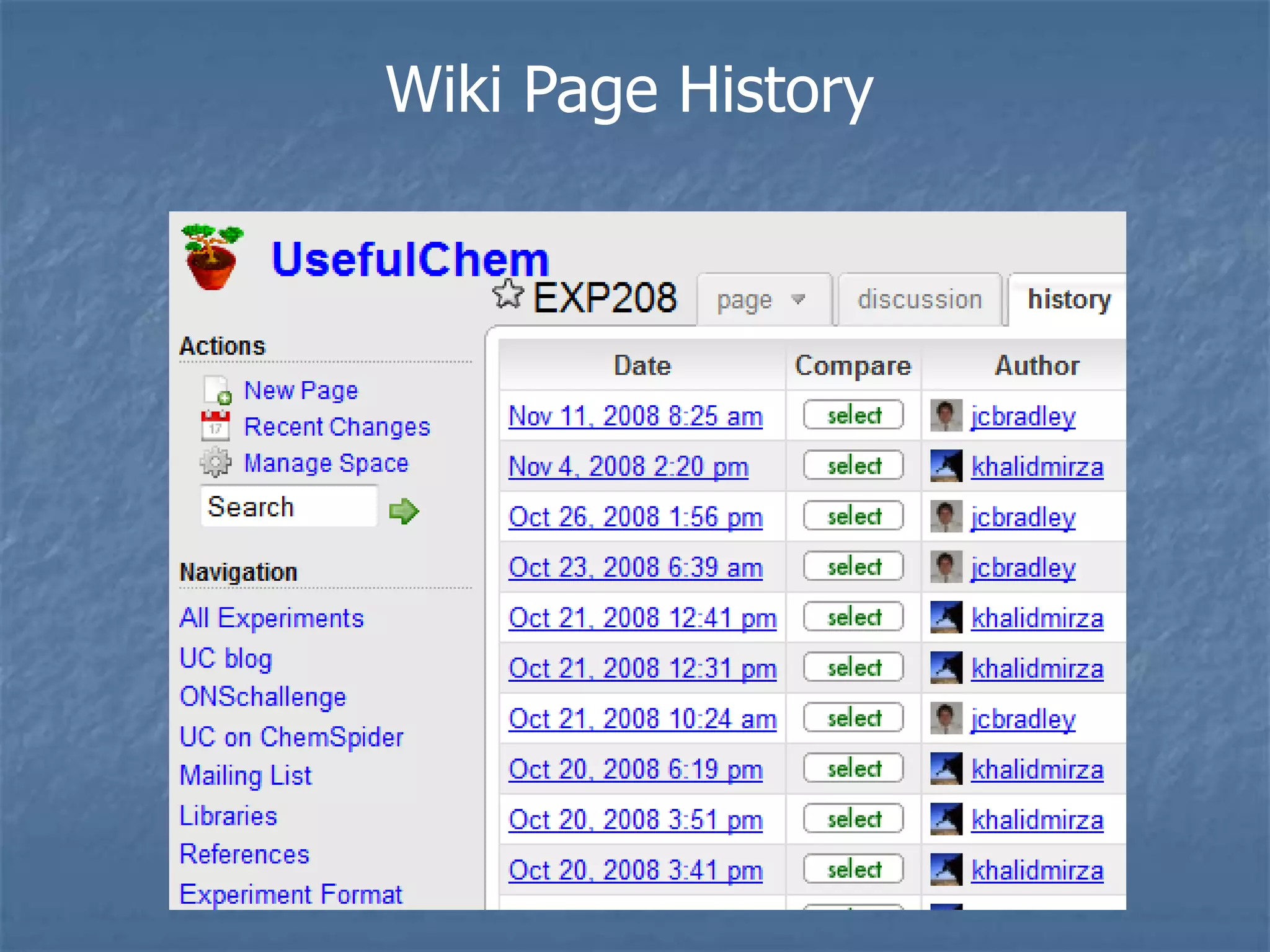Click into the Search input field
This screenshot has width=1270, height=952.
[288, 507]
